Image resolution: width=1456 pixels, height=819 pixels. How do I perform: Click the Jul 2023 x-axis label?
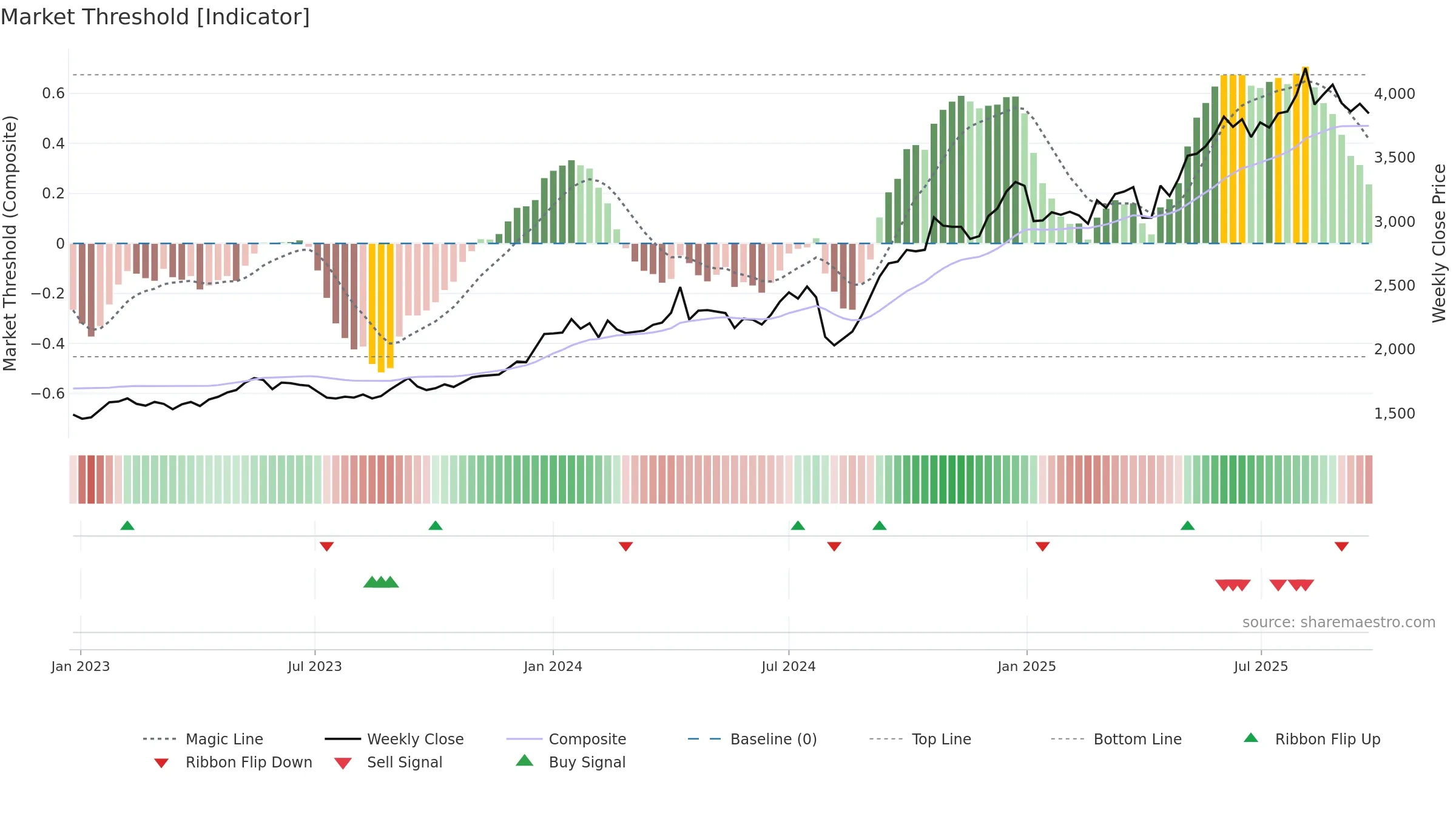(x=315, y=667)
